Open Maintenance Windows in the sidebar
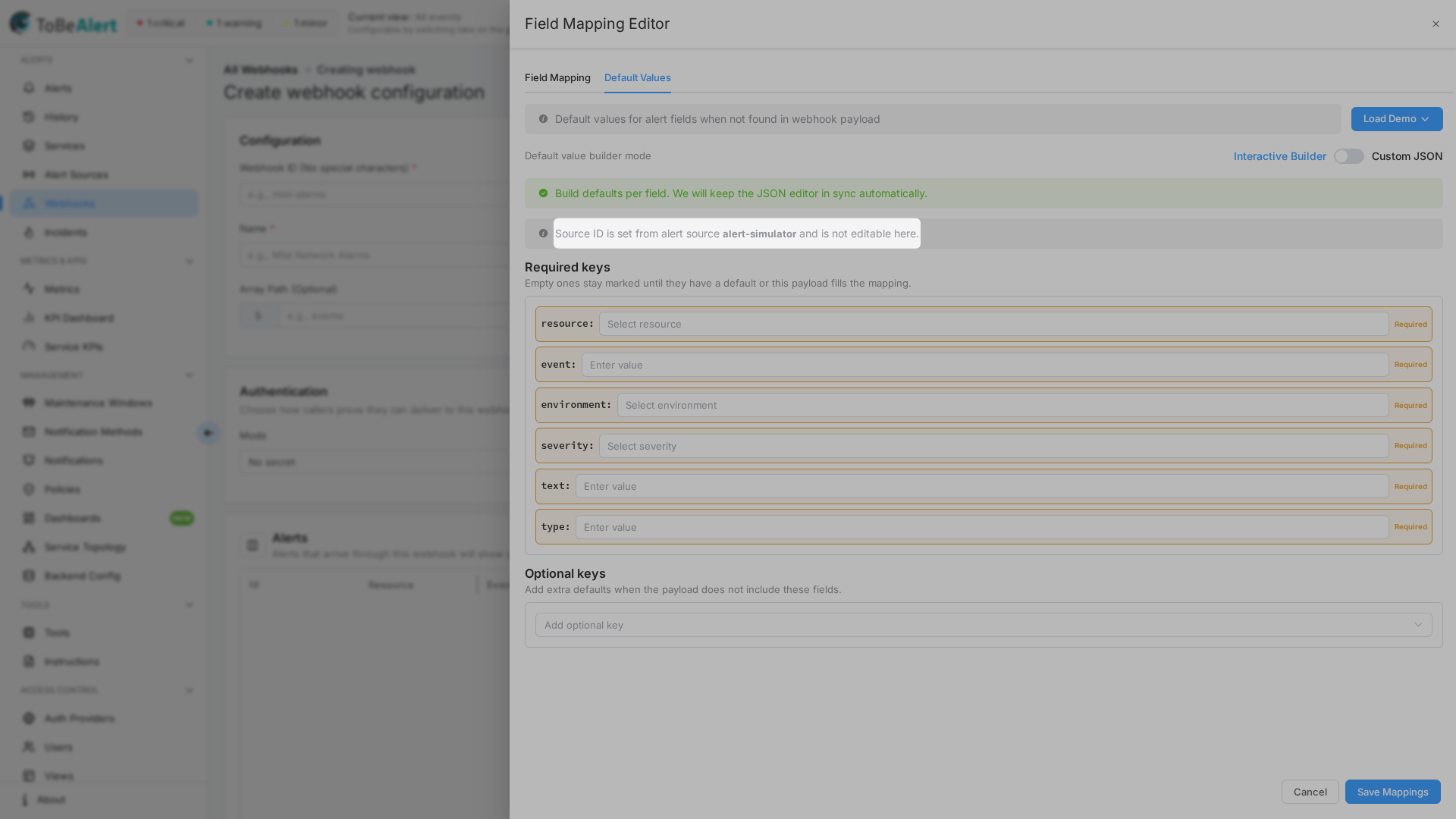Viewport: 1456px width, 819px height. tap(104, 403)
